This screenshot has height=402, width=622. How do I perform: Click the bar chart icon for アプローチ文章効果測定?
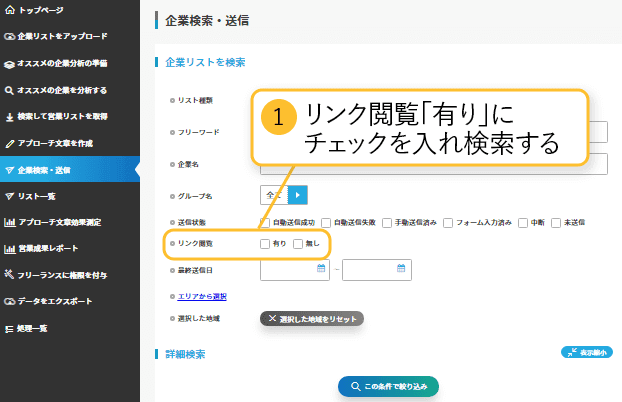(x=10, y=222)
